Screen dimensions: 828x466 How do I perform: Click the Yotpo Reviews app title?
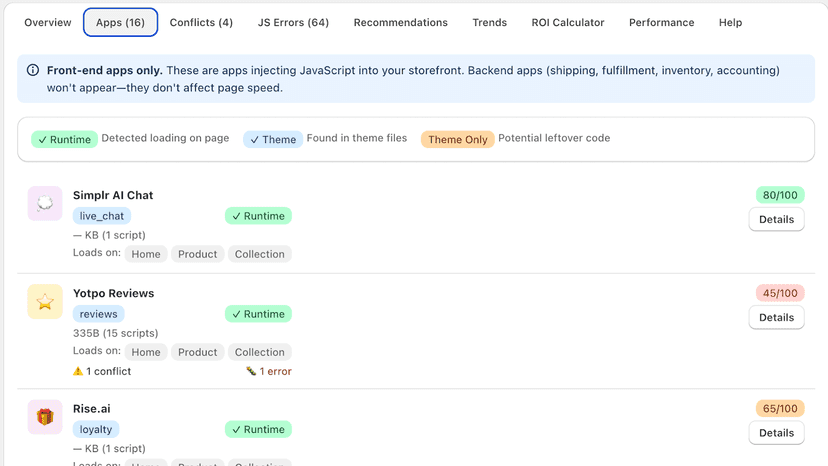coord(114,293)
